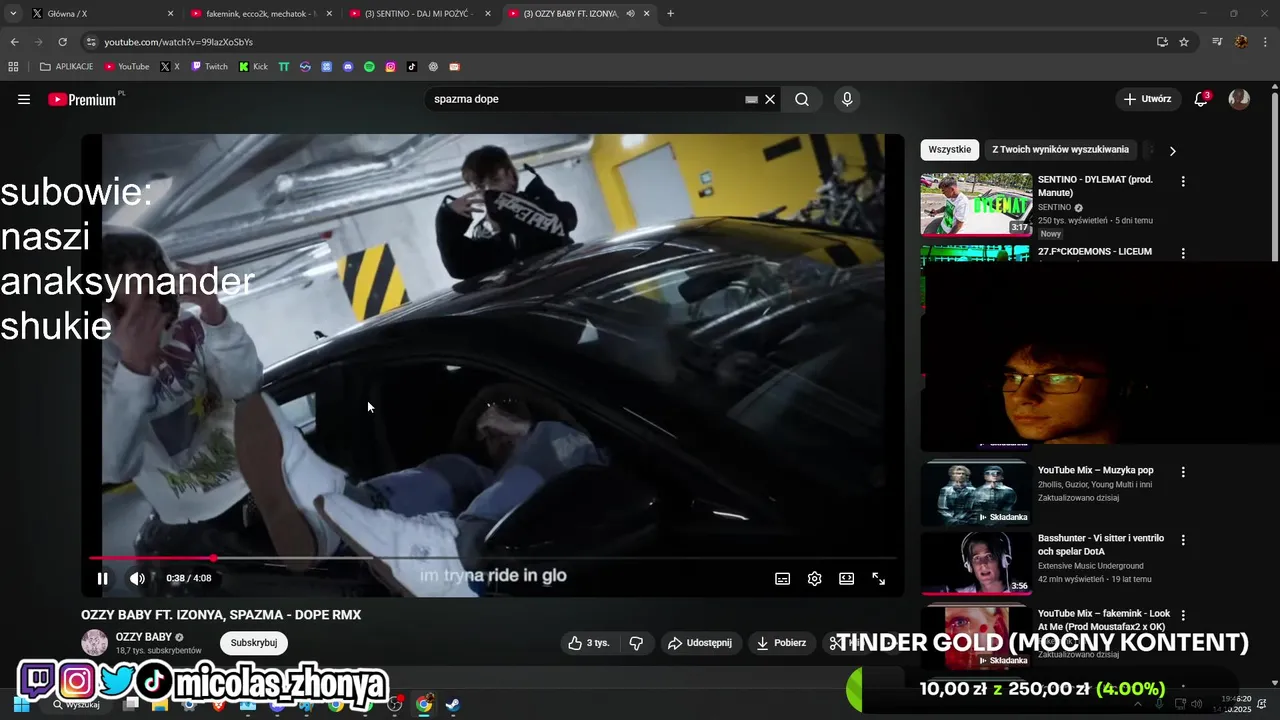The height and width of the screenshot is (720, 1280).
Task: Switch to theater mode
Action: 847,578
